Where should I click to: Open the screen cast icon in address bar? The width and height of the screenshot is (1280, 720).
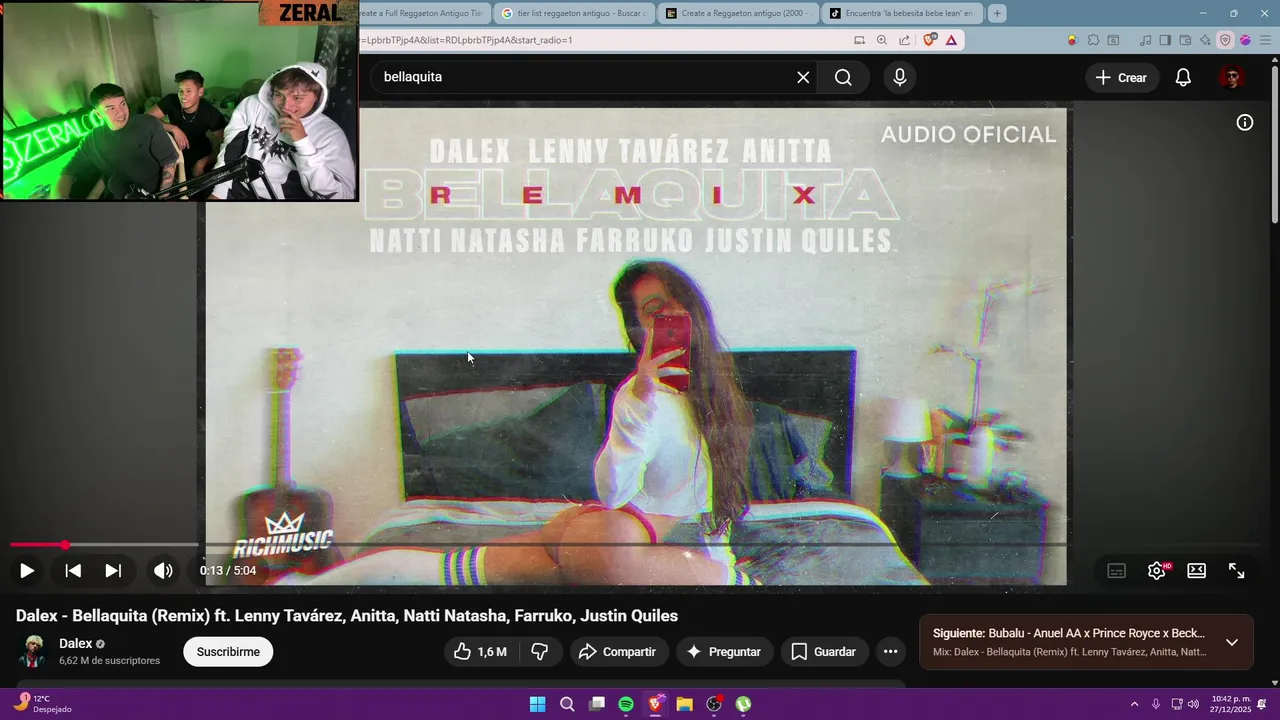[x=859, y=40]
